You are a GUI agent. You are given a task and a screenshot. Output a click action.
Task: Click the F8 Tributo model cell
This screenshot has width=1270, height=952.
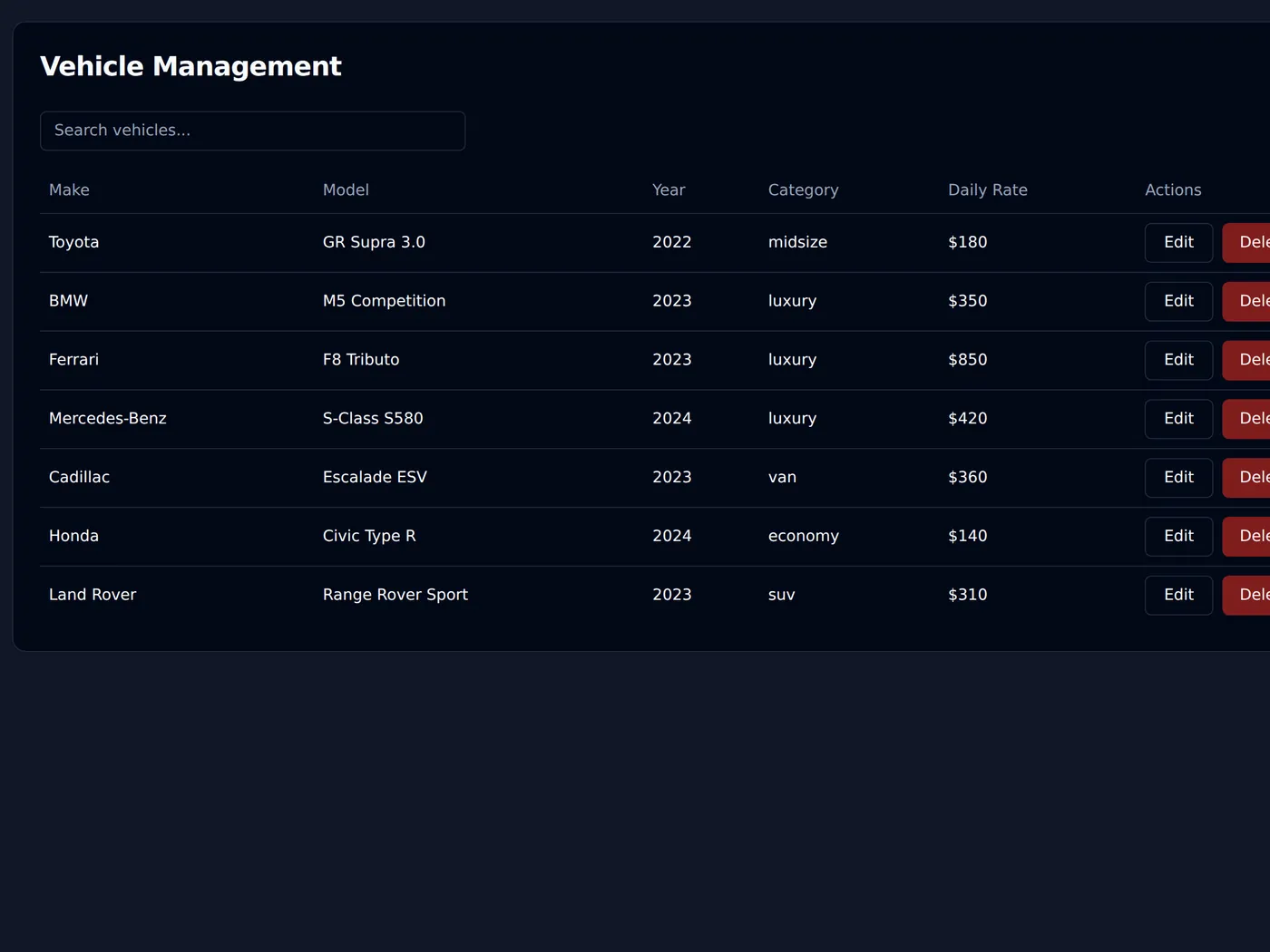(x=361, y=360)
